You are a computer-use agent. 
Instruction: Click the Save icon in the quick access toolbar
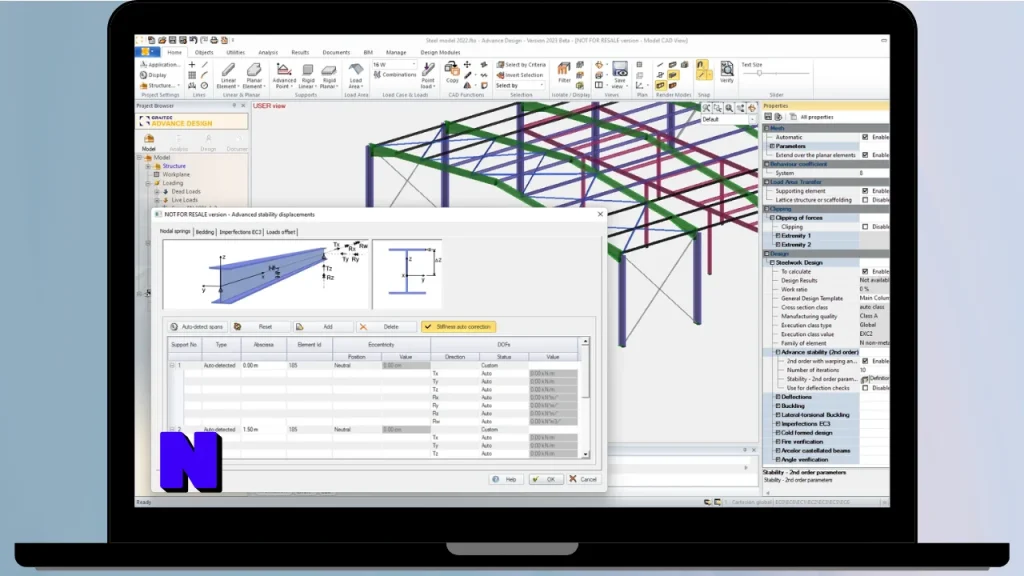point(172,40)
